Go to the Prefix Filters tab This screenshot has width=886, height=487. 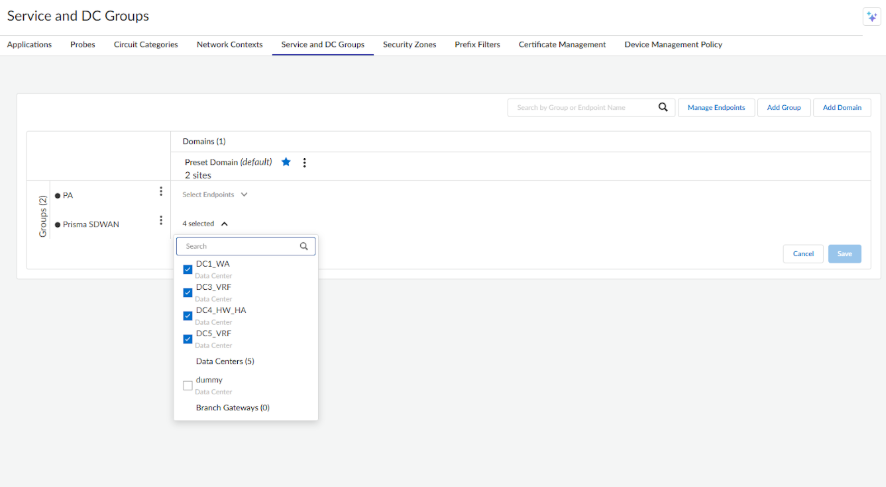tap(477, 45)
